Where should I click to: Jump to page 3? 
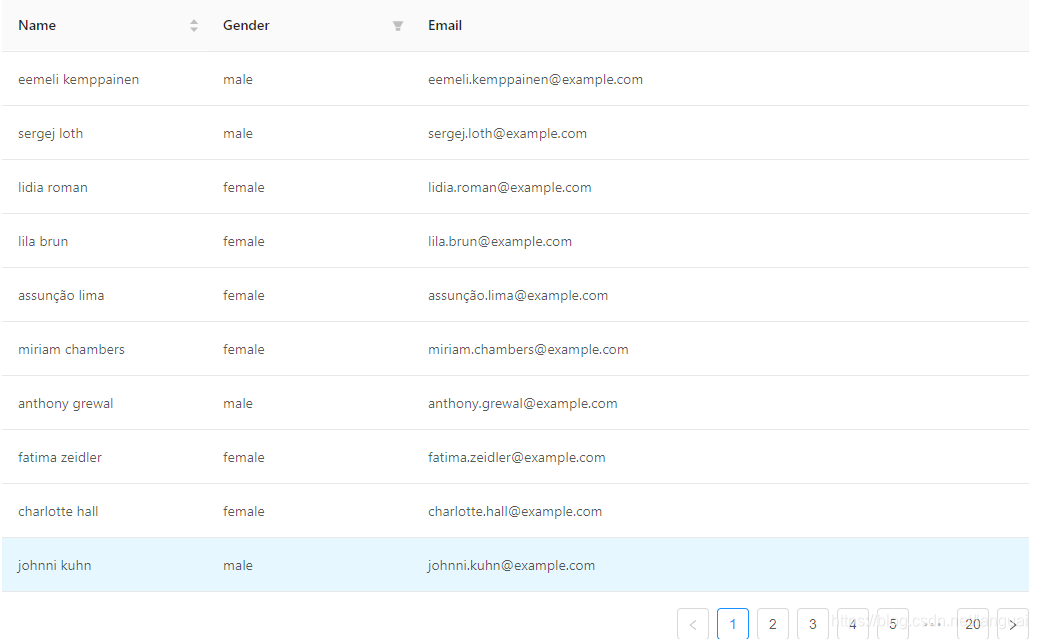click(813, 624)
